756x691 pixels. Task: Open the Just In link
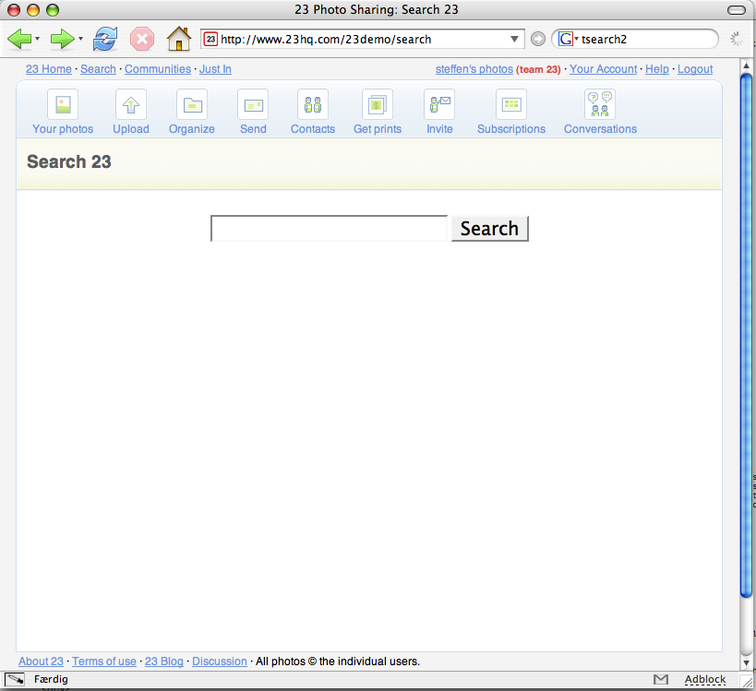216,69
